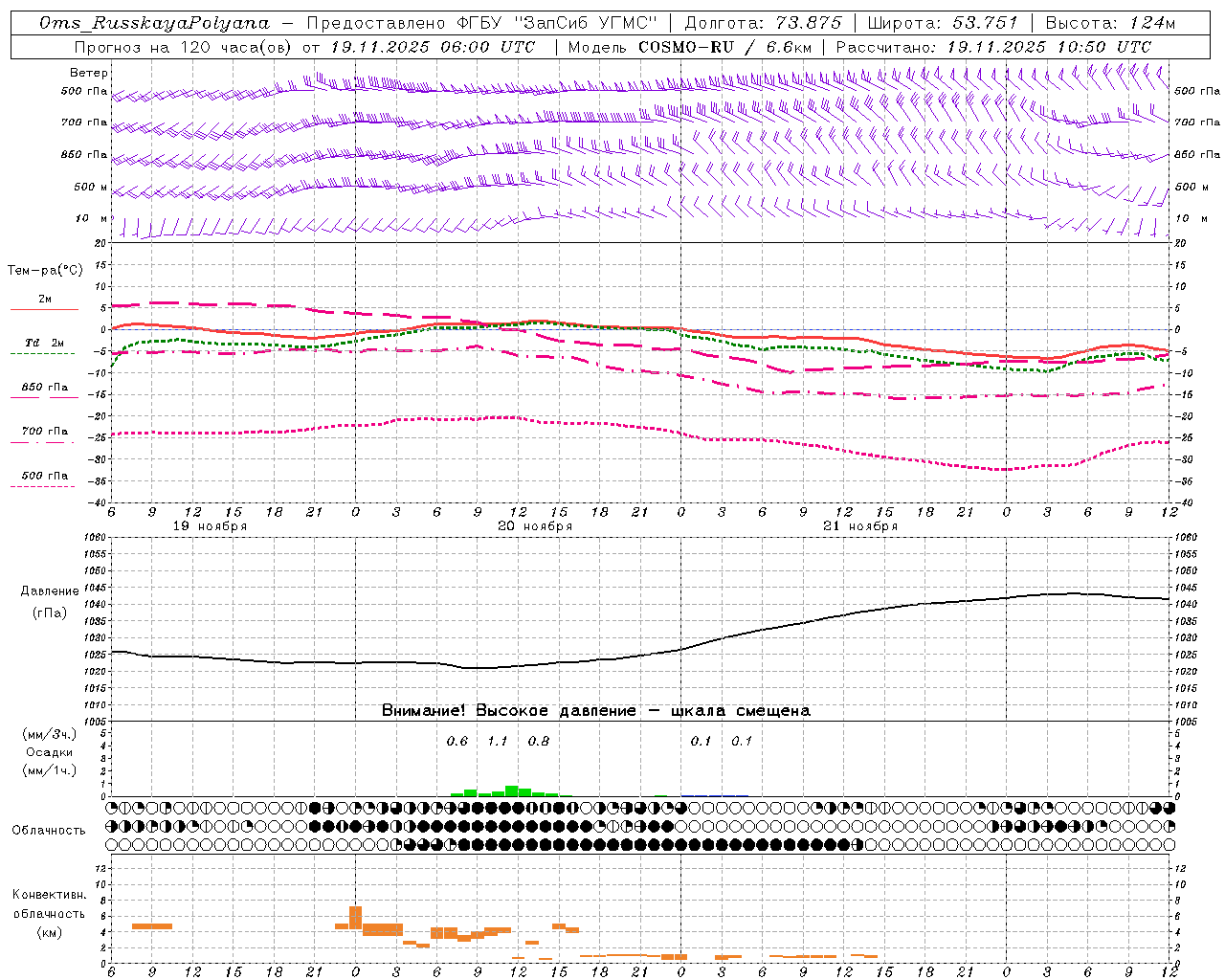Click the warning Внимание! Высокое давление — шкала смещена
This screenshot has height=980, width=1225.
[596, 711]
